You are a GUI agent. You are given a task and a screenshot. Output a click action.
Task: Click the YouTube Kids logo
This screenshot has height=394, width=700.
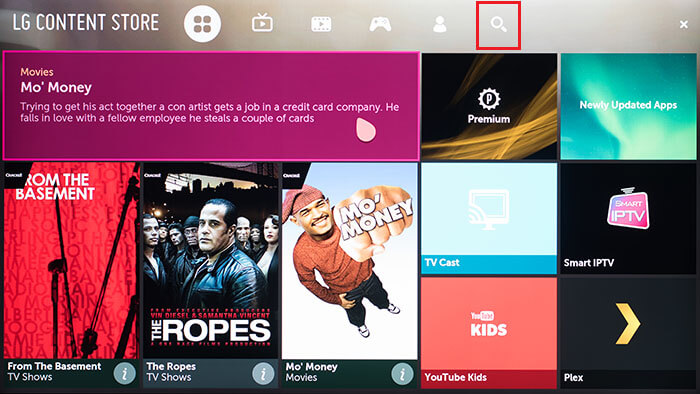[489, 324]
